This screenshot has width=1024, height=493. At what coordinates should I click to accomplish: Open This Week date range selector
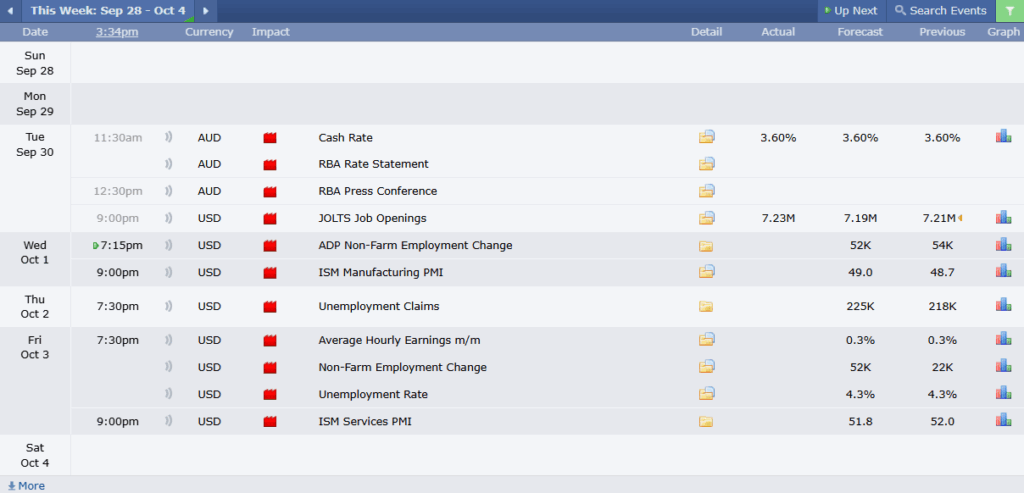click(105, 11)
